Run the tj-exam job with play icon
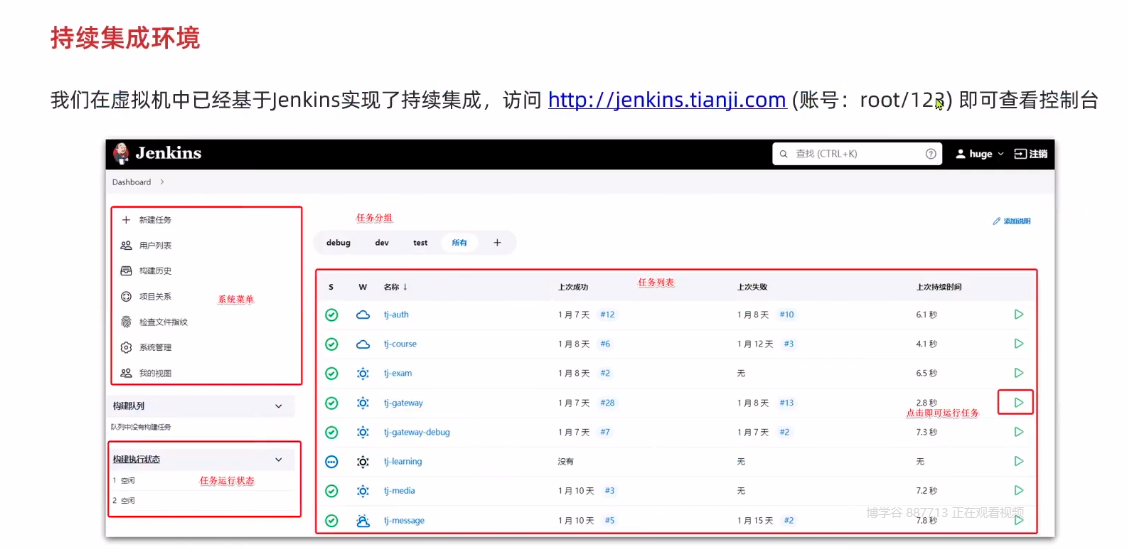Image resolution: width=1129 pixels, height=549 pixels. click(x=1019, y=372)
